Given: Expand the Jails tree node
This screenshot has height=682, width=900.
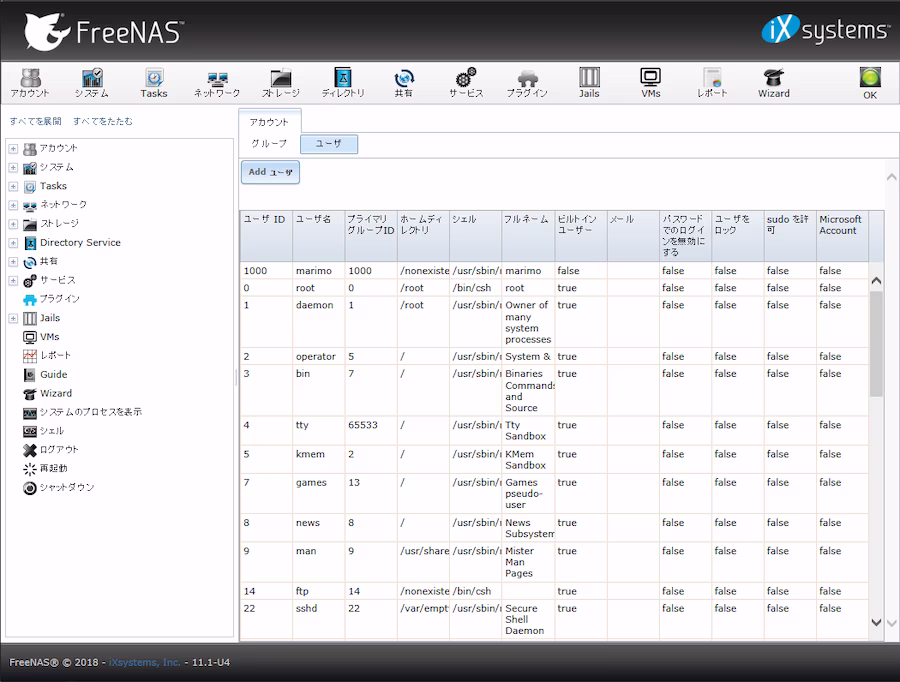Looking at the screenshot, I should click(x=13, y=318).
